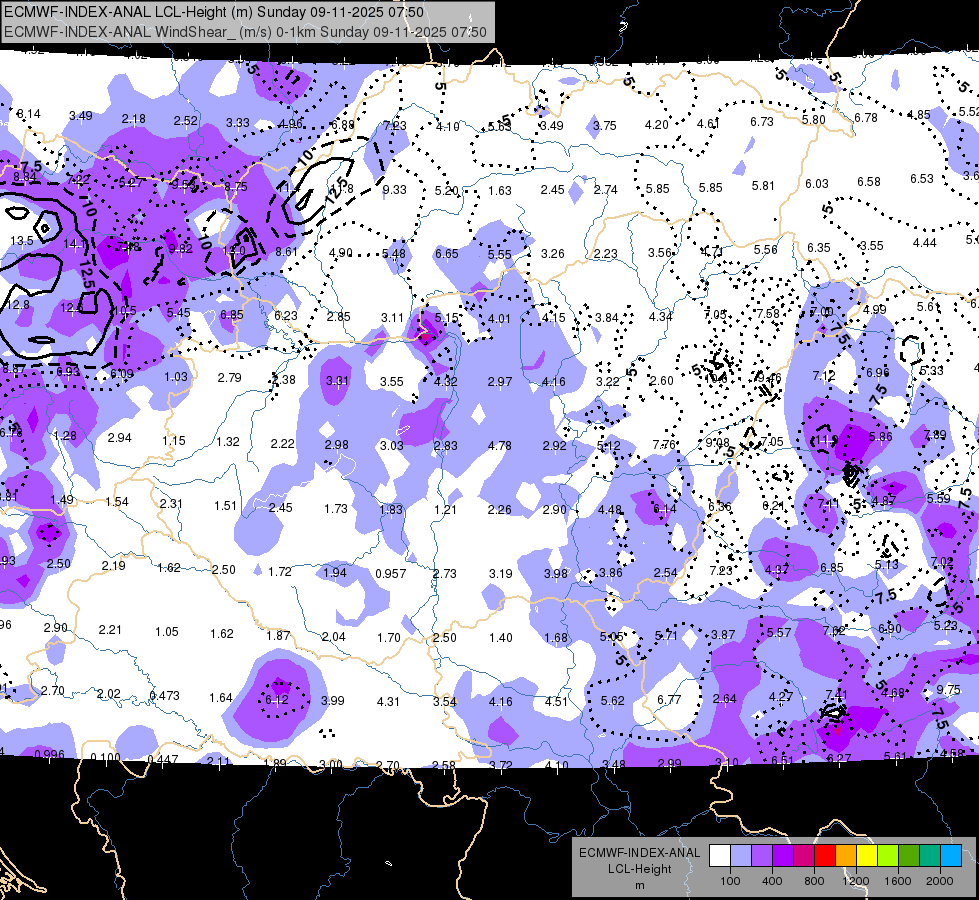Click the legend scale value 2000

point(939,881)
